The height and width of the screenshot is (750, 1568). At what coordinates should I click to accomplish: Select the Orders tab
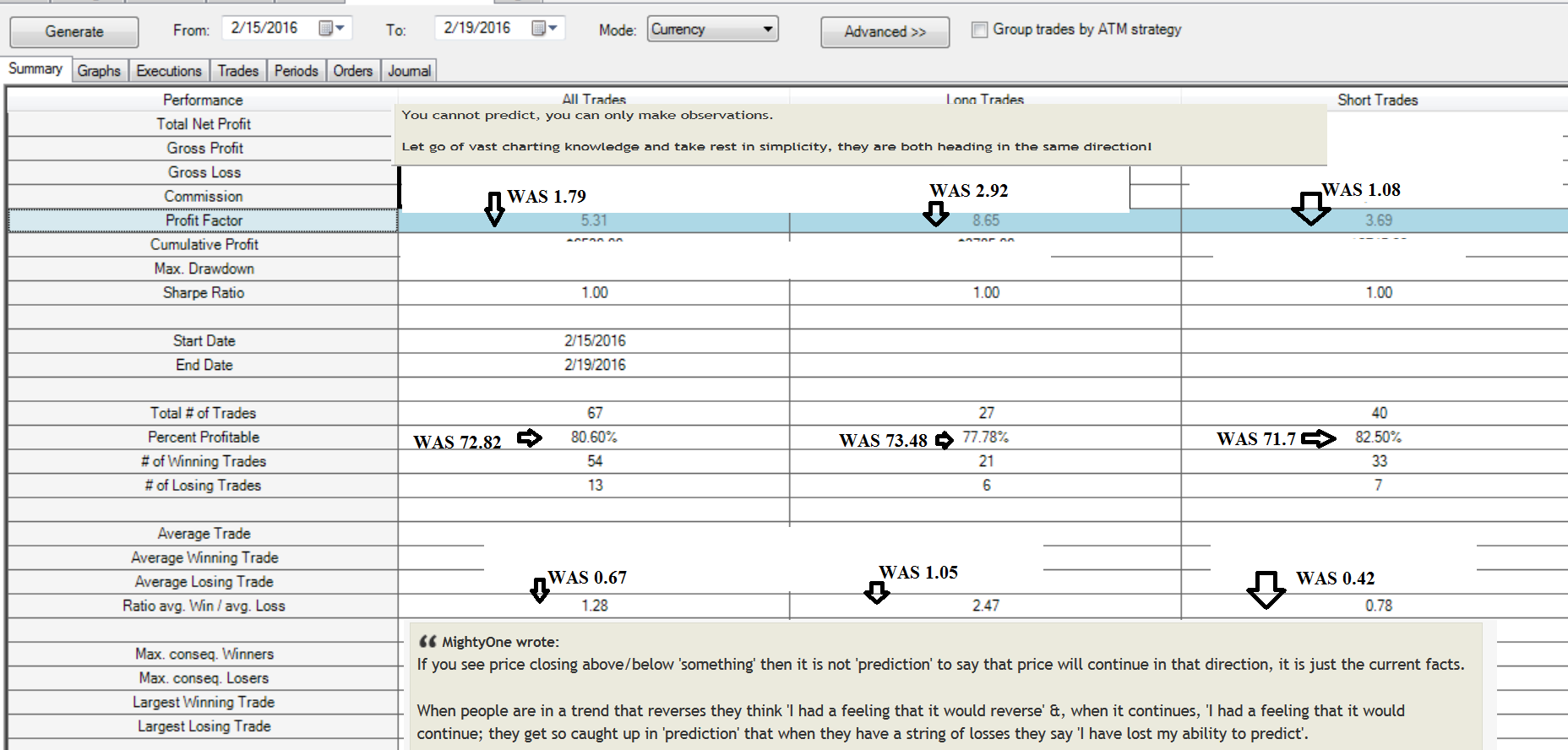(x=353, y=71)
